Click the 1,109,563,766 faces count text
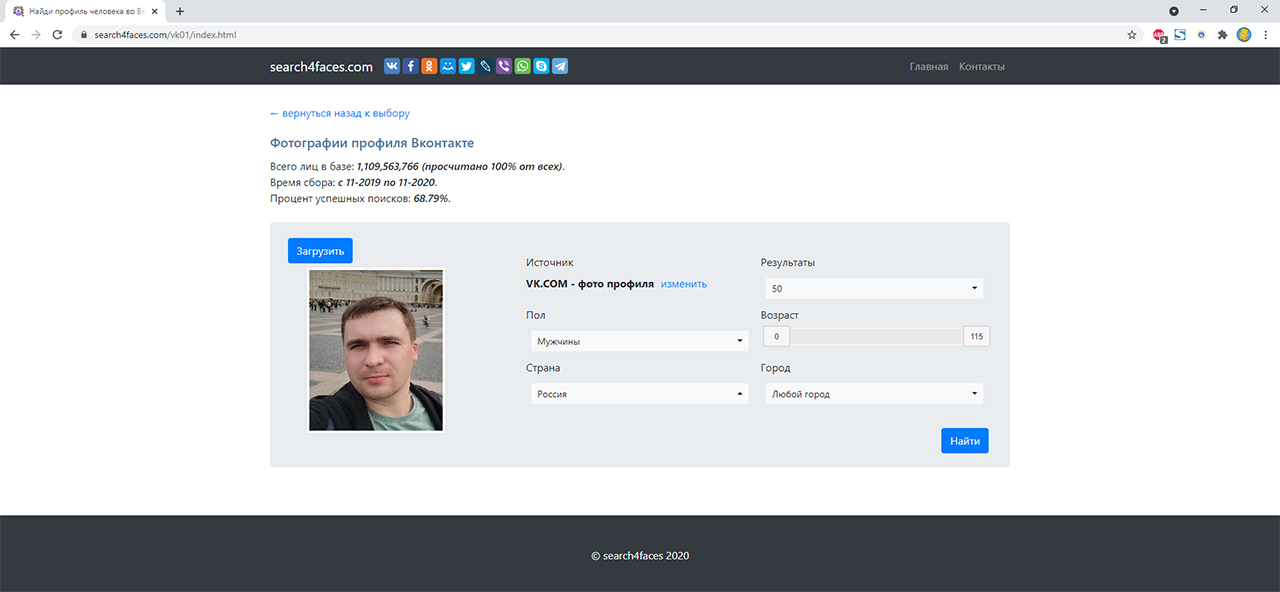 pyautogui.click(x=387, y=166)
